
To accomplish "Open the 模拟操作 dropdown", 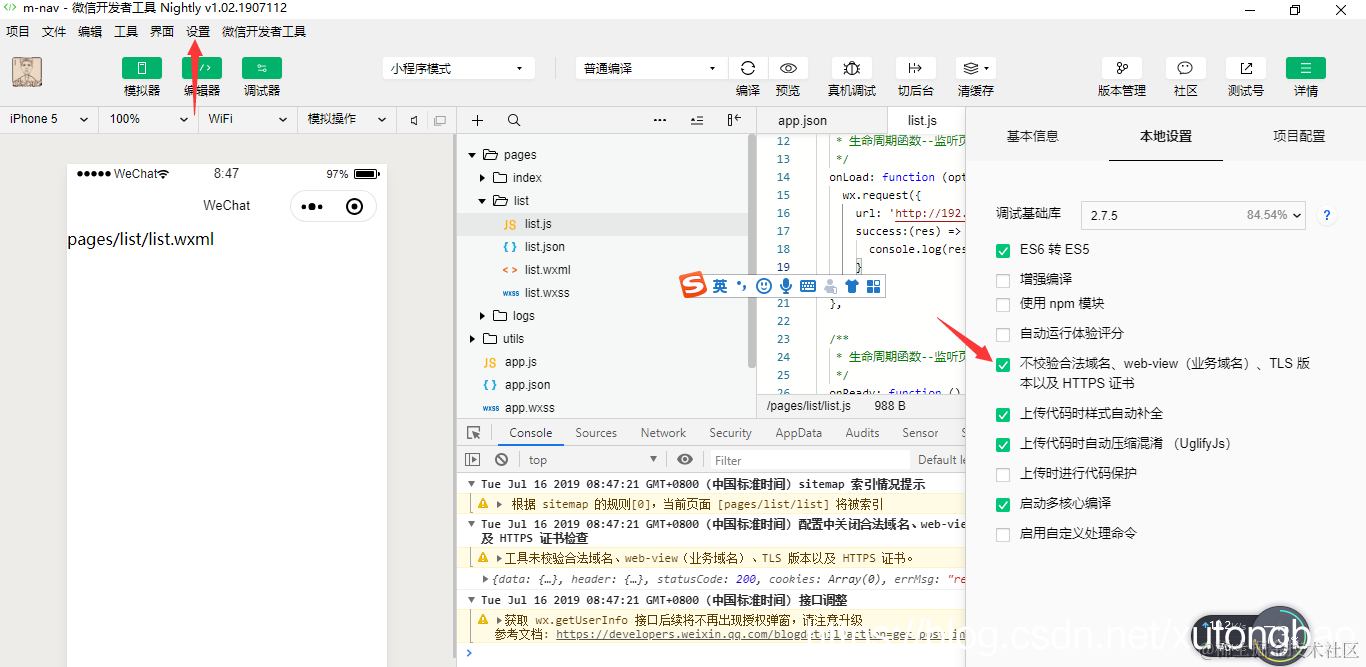I will [x=346, y=119].
